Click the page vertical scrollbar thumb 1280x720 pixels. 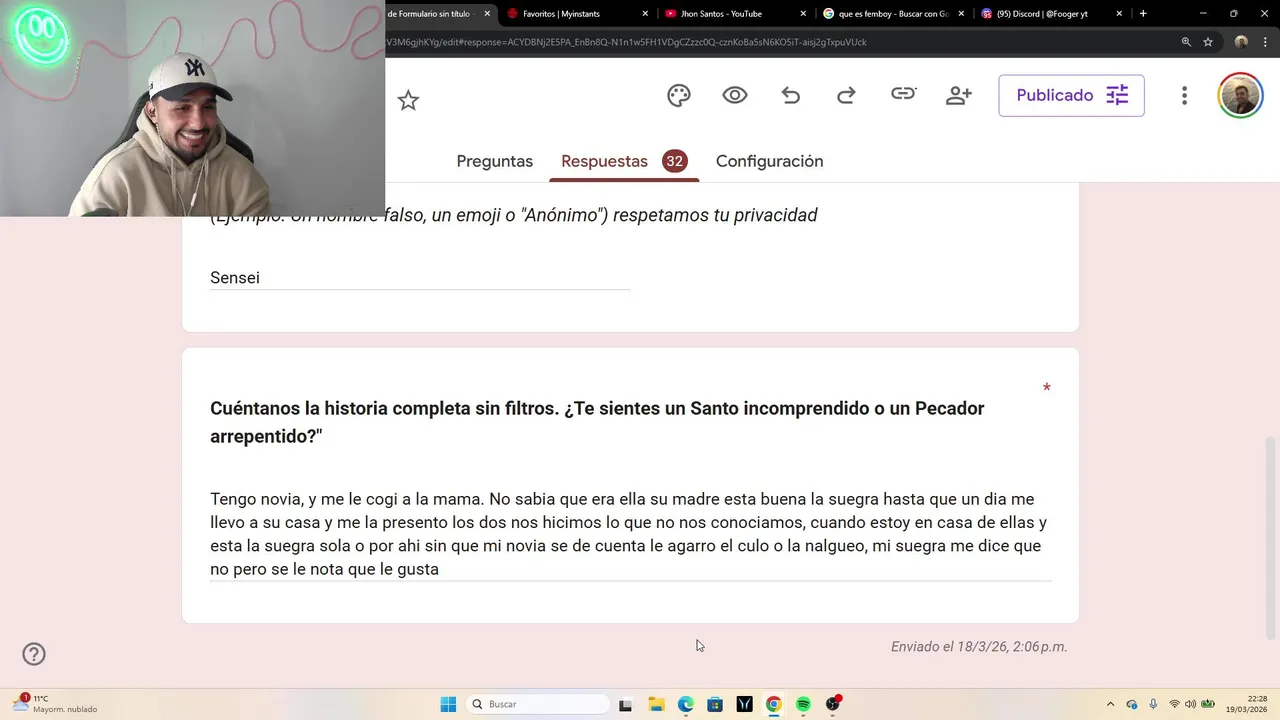pos(1271,538)
